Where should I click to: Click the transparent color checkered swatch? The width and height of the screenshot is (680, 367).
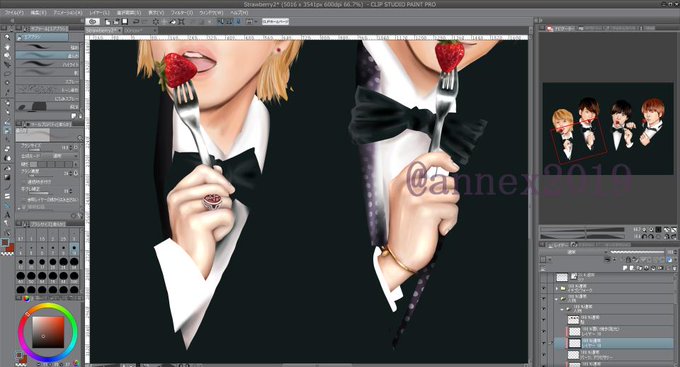[x=8, y=253]
